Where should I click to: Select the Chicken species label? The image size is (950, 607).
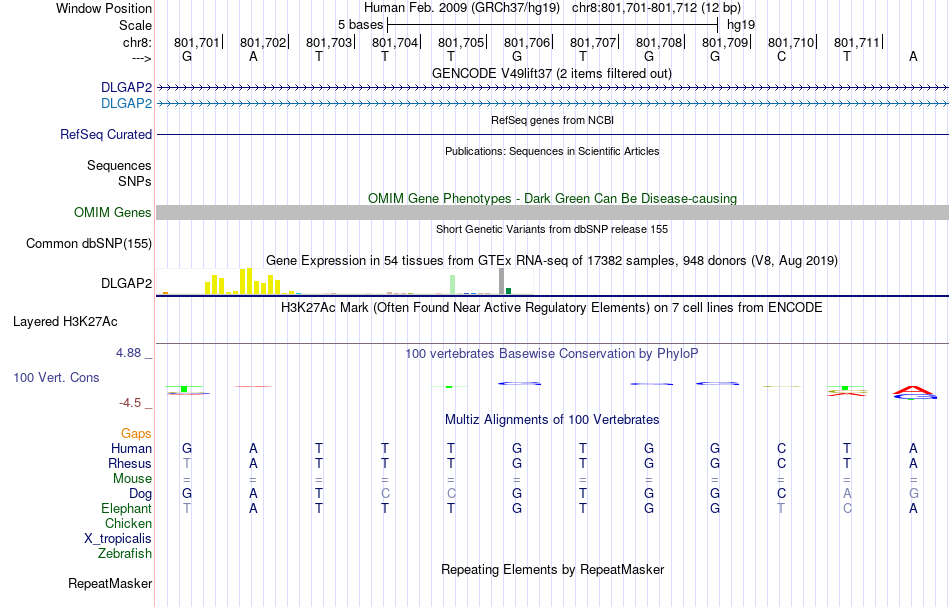(128, 523)
